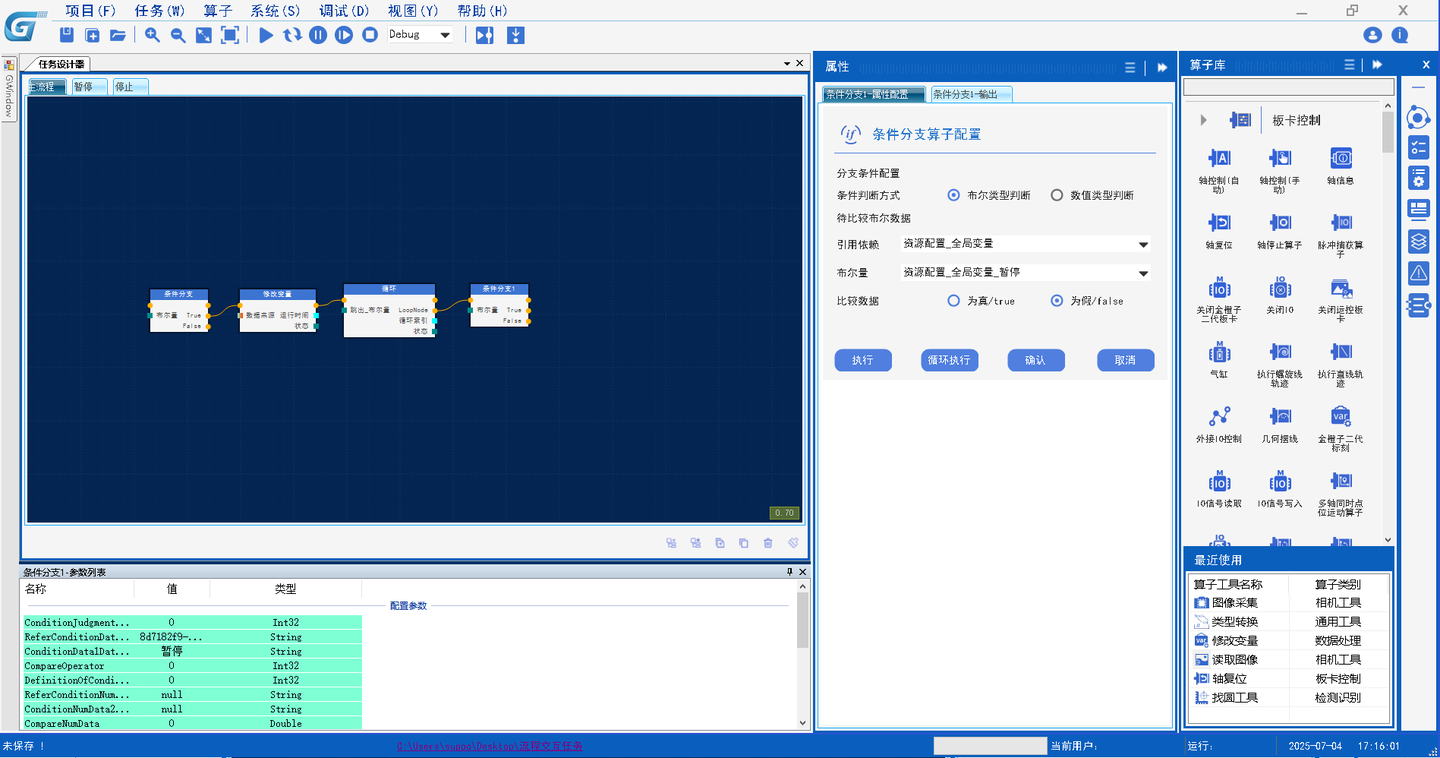Collapse the 板卡控制 category arrow
Viewport: 1440px width, 758px height.
click(x=1203, y=120)
